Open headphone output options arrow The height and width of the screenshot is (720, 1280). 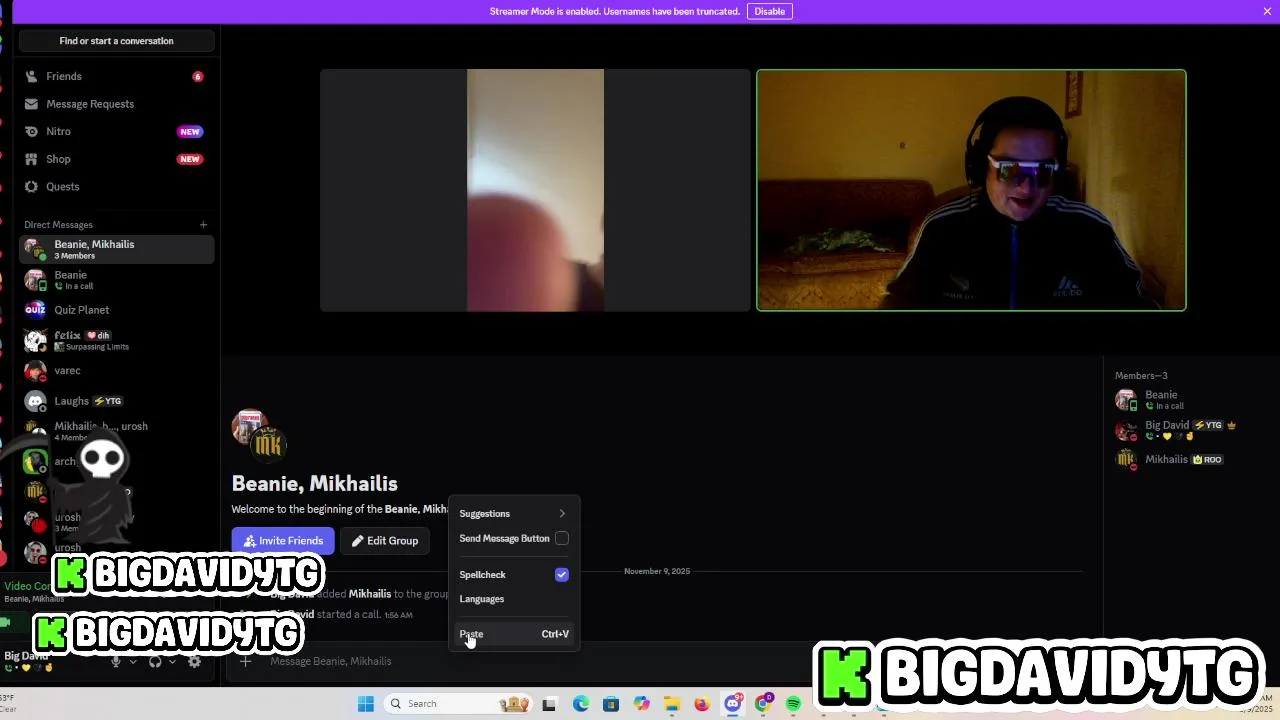click(171, 661)
